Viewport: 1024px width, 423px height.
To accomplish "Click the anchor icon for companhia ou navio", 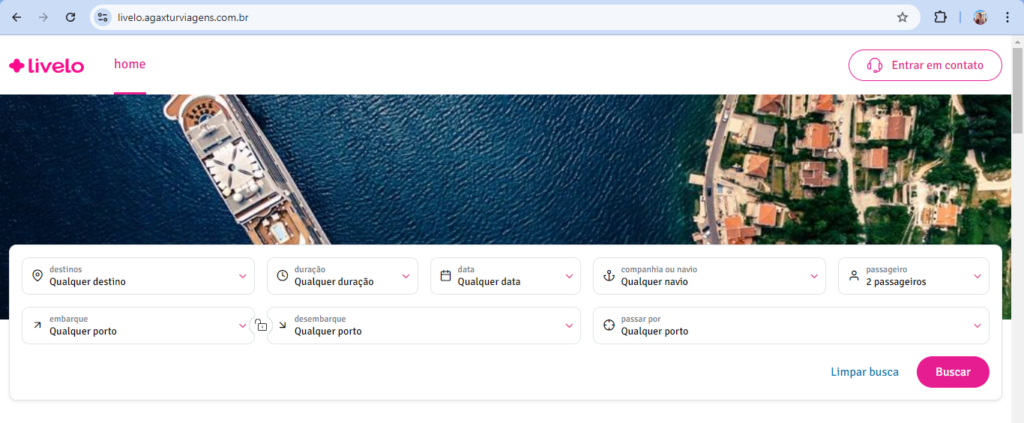I will point(608,276).
